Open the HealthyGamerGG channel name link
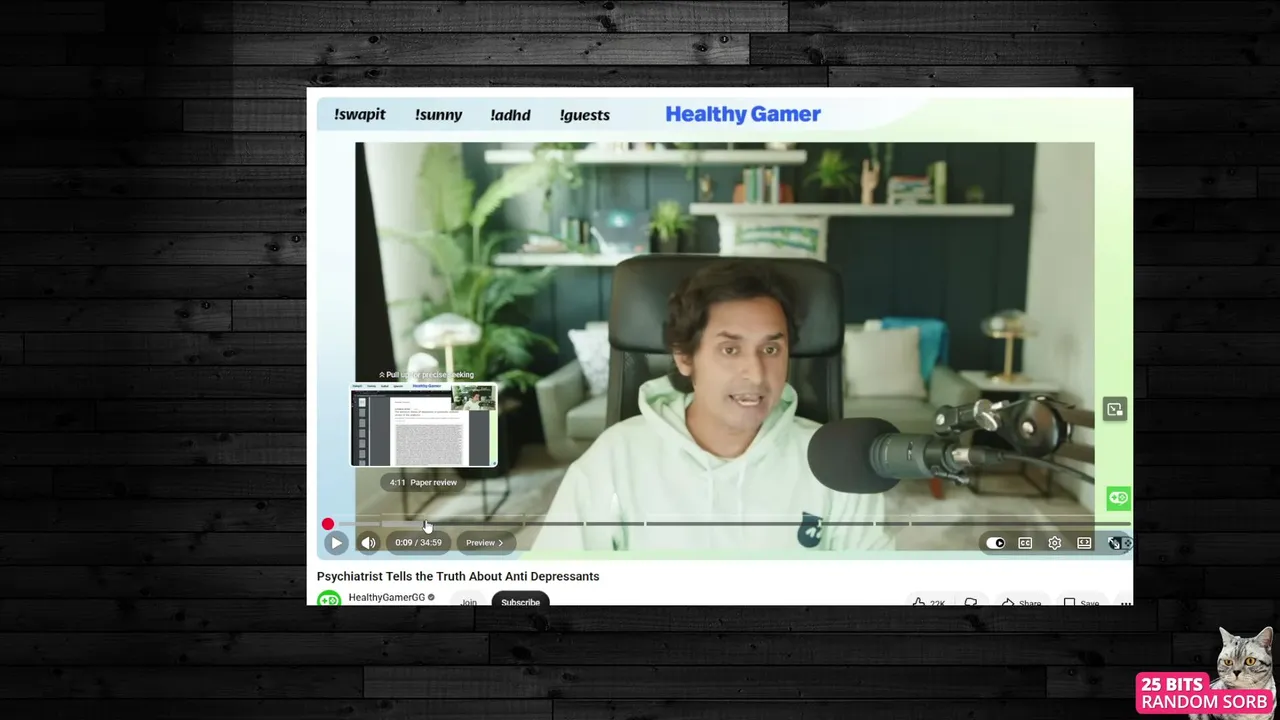1280x720 pixels. pos(386,597)
